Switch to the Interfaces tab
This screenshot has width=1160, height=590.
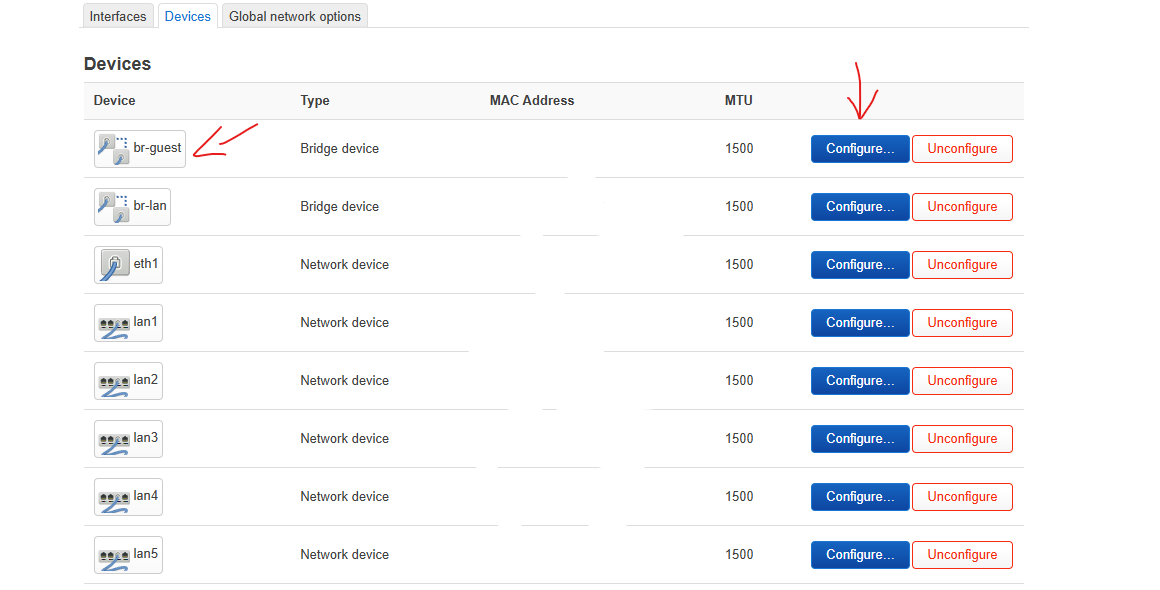pyautogui.click(x=118, y=16)
